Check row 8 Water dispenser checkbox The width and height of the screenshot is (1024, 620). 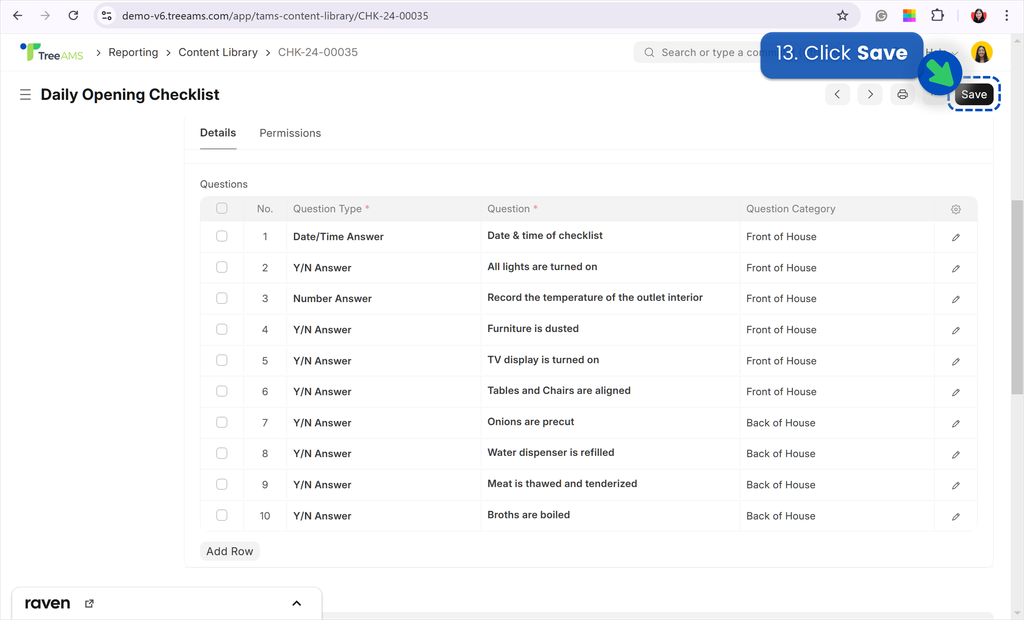pyautogui.click(x=221, y=453)
